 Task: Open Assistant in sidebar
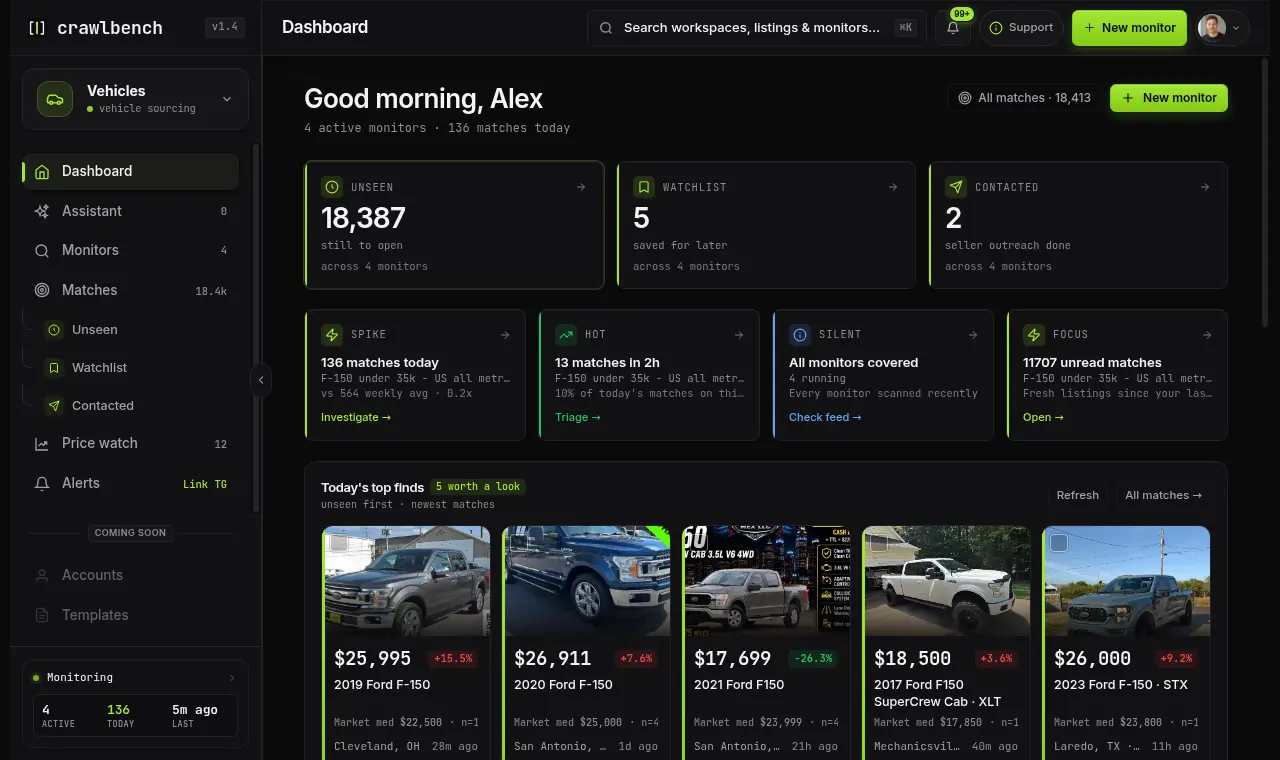(131, 211)
